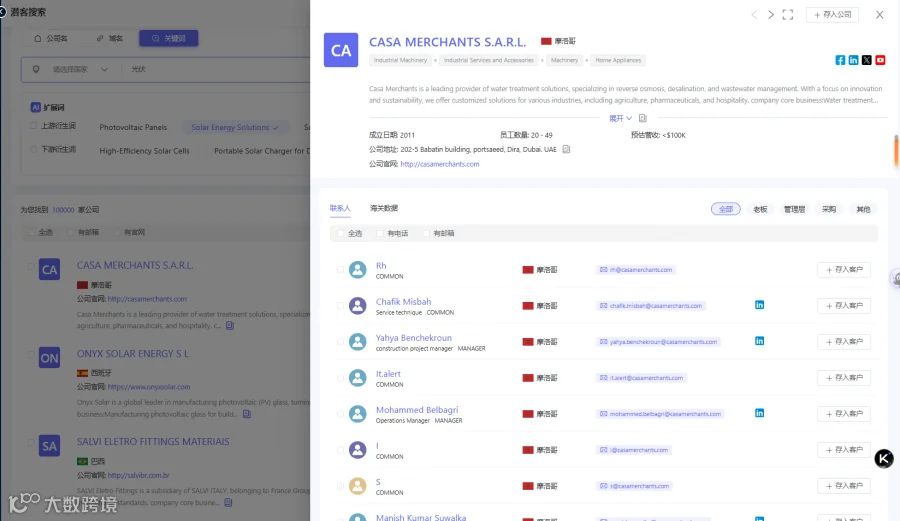This screenshot has width=900, height=521.
Task: Go to next company with right arrow
Action: (x=771, y=15)
